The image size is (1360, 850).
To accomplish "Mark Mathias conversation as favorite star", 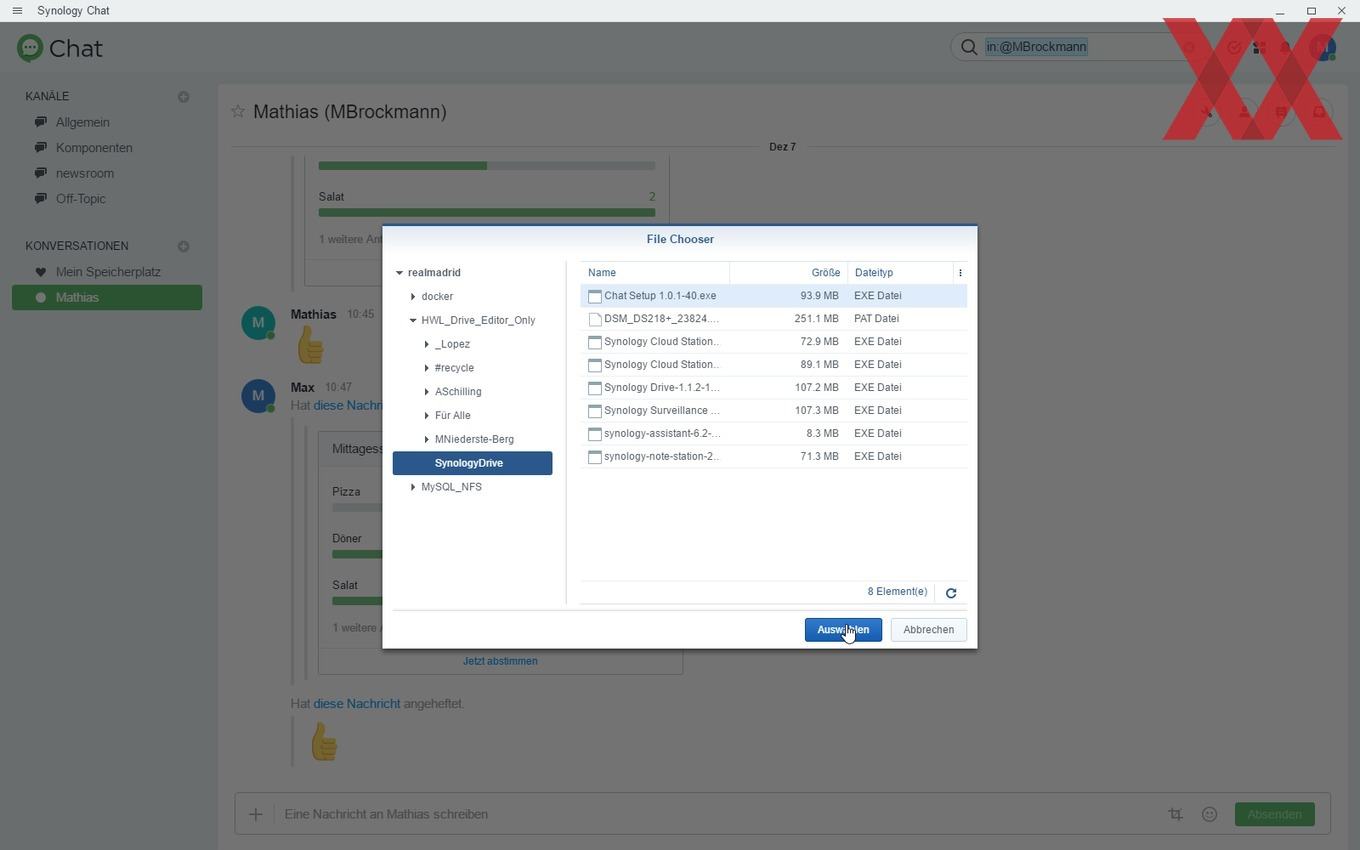I will click(x=238, y=111).
